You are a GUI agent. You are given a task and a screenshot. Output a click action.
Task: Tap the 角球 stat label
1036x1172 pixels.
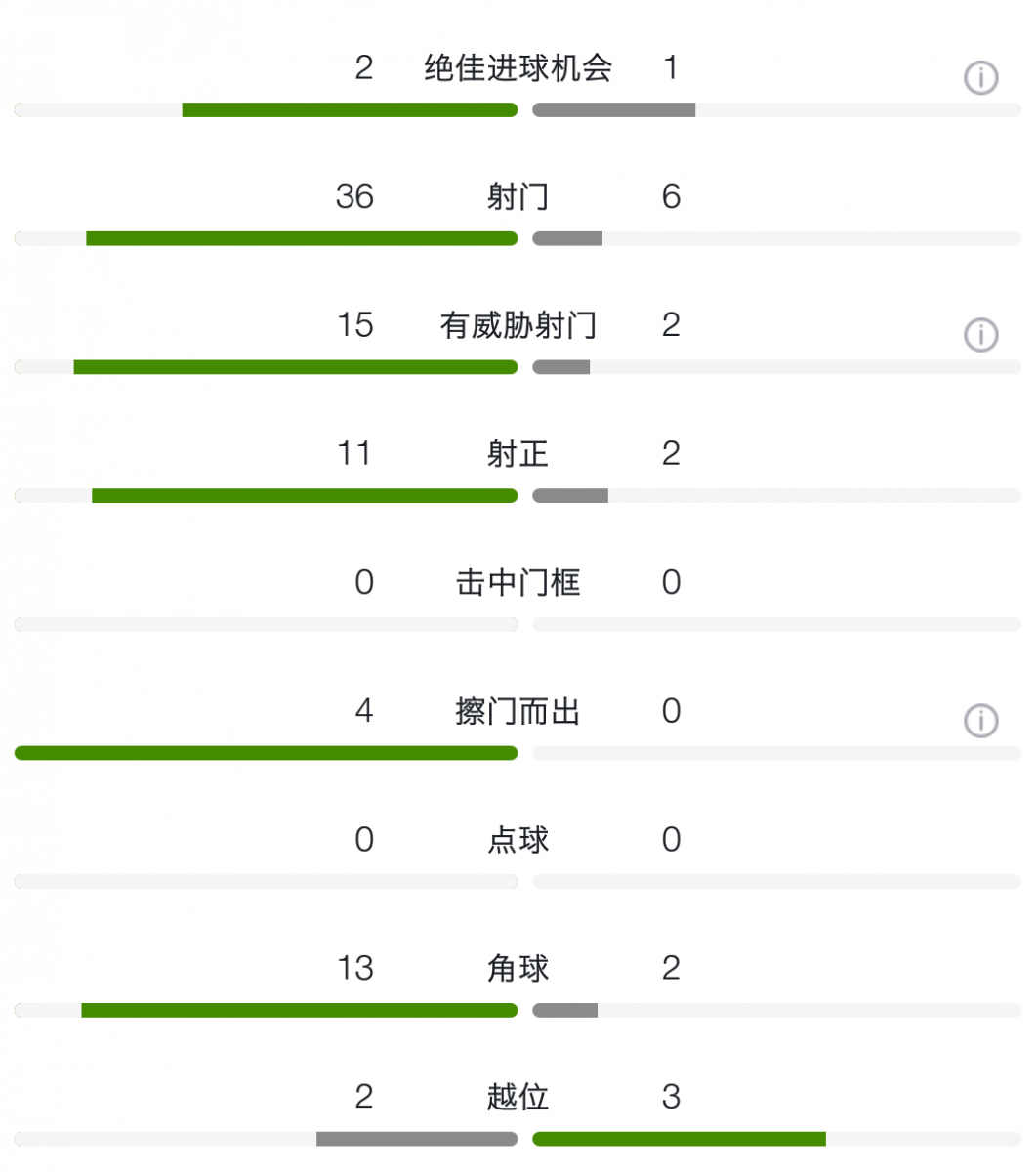[518, 969]
